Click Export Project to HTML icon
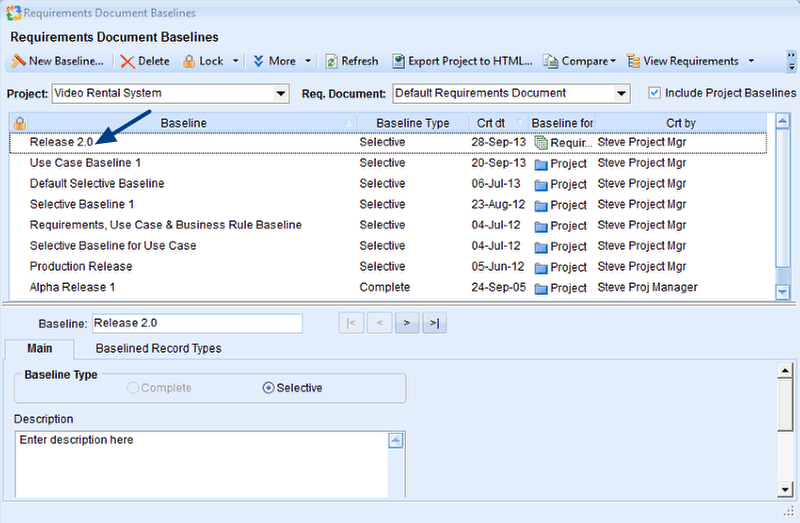Image resolution: width=800 pixels, height=523 pixels. (398, 61)
